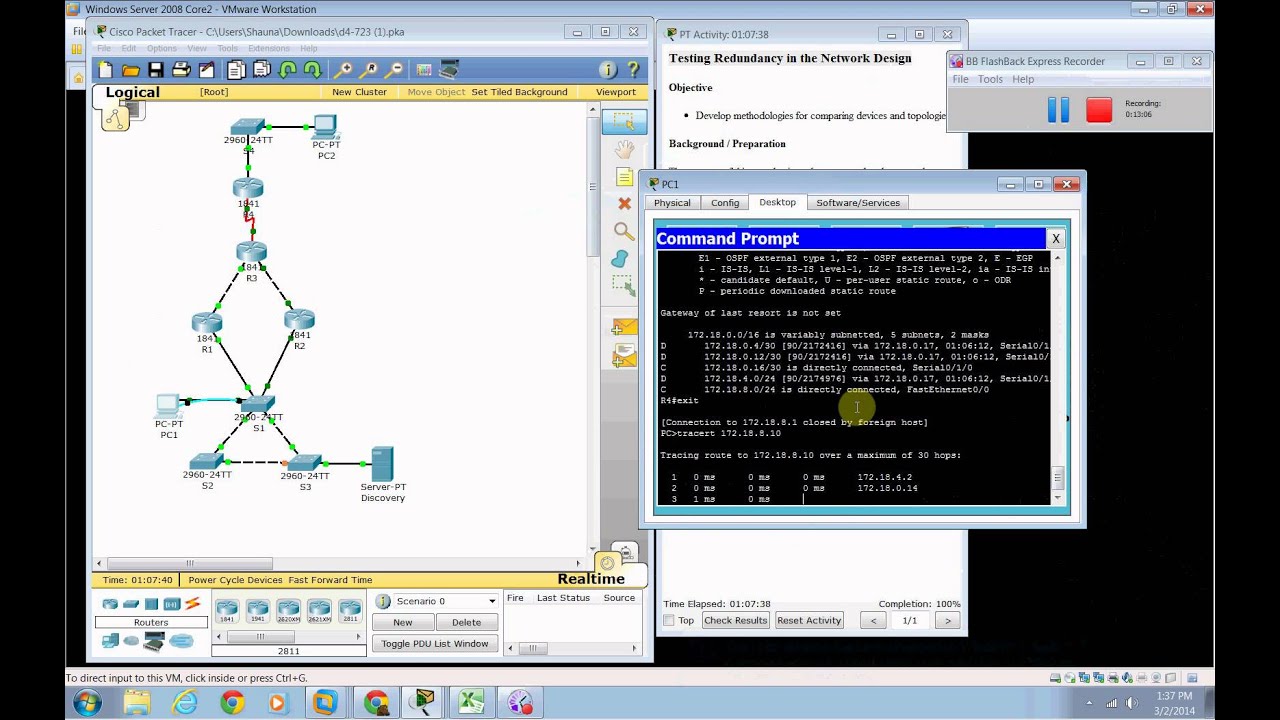The width and height of the screenshot is (1280, 720).
Task: Switch to the Software/Services tab in PC1
Action: pos(858,203)
